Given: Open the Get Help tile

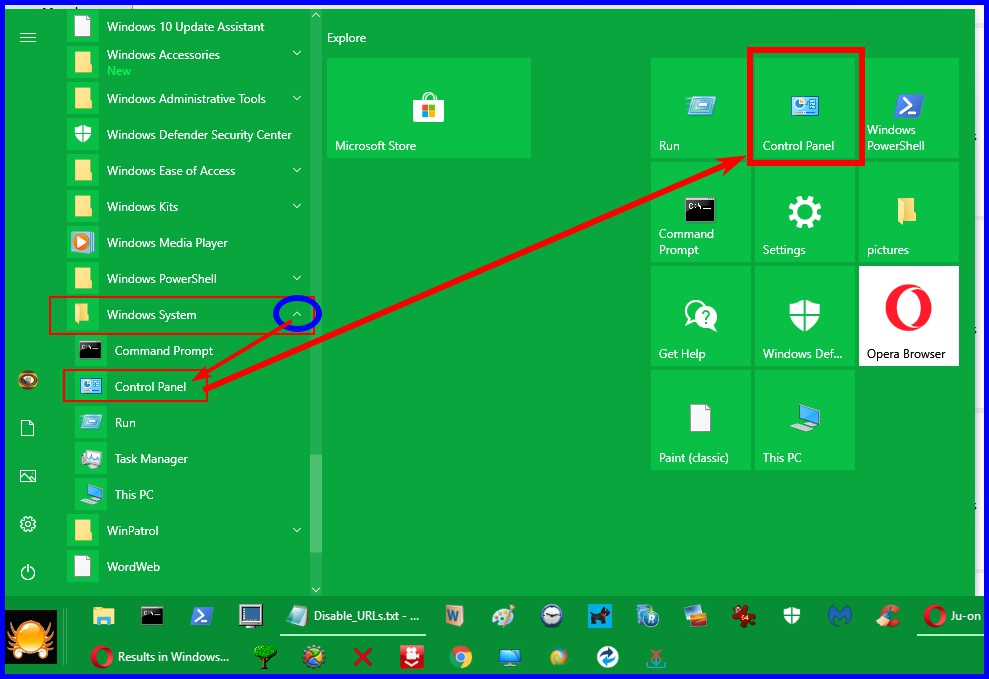Looking at the screenshot, I should click(700, 316).
